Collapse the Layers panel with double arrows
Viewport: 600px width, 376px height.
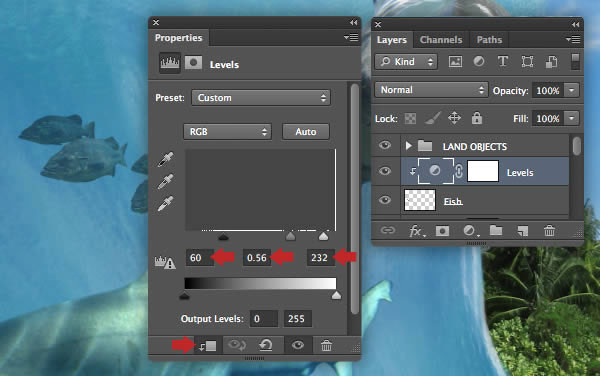coord(575,24)
